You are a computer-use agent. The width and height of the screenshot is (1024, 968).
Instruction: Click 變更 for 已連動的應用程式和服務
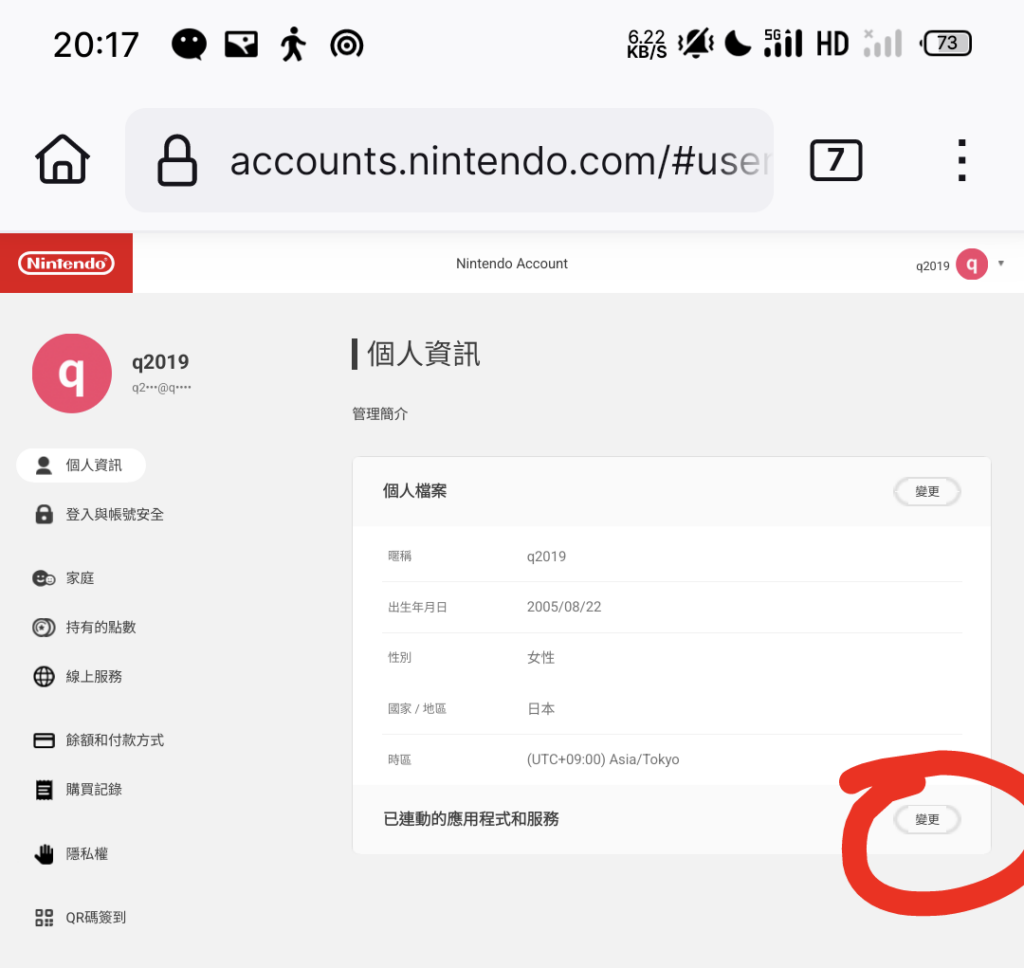pyautogui.click(x=927, y=819)
